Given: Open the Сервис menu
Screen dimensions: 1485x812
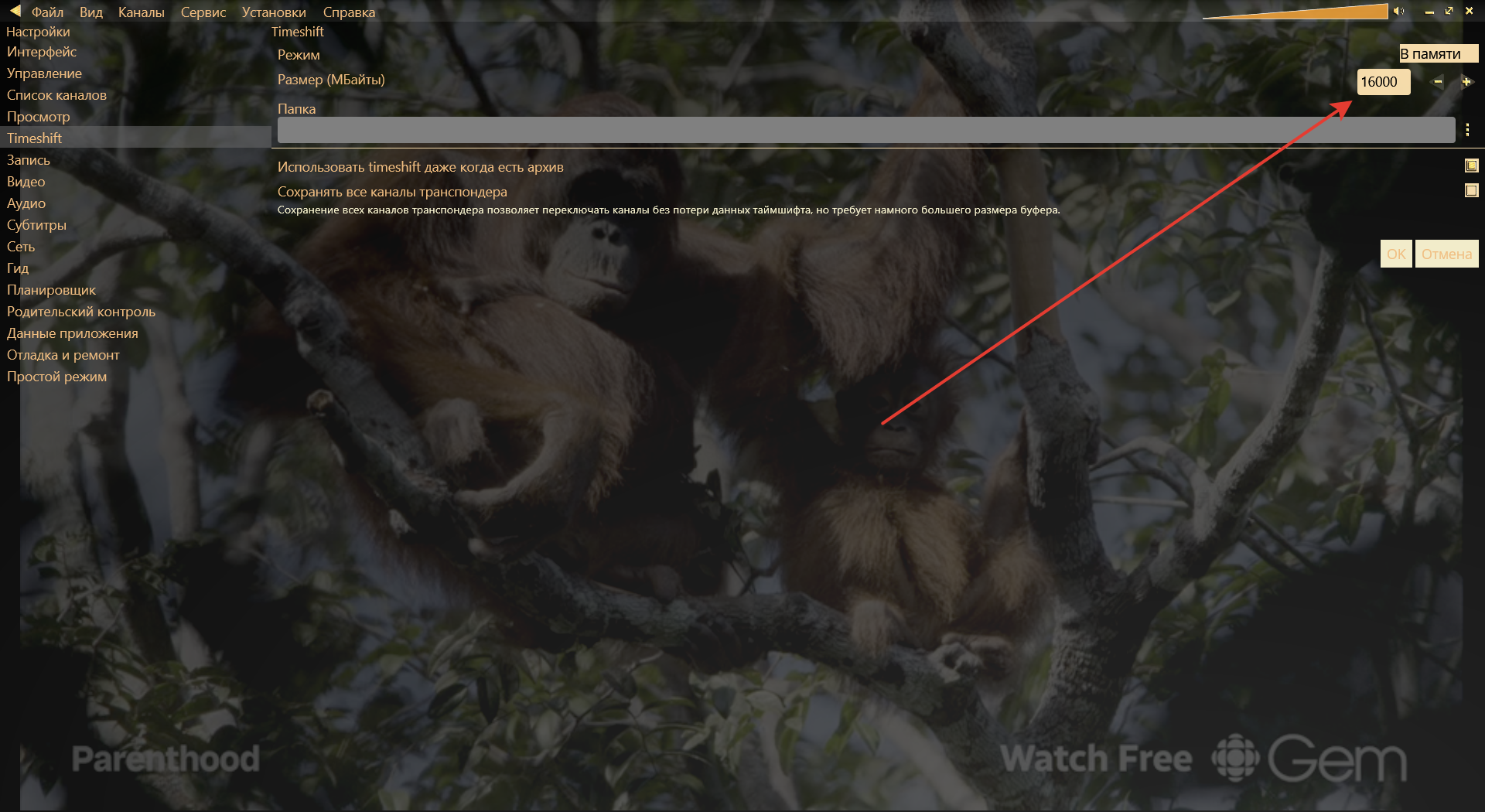Looking at the screenshot, I should pos(203,12).
